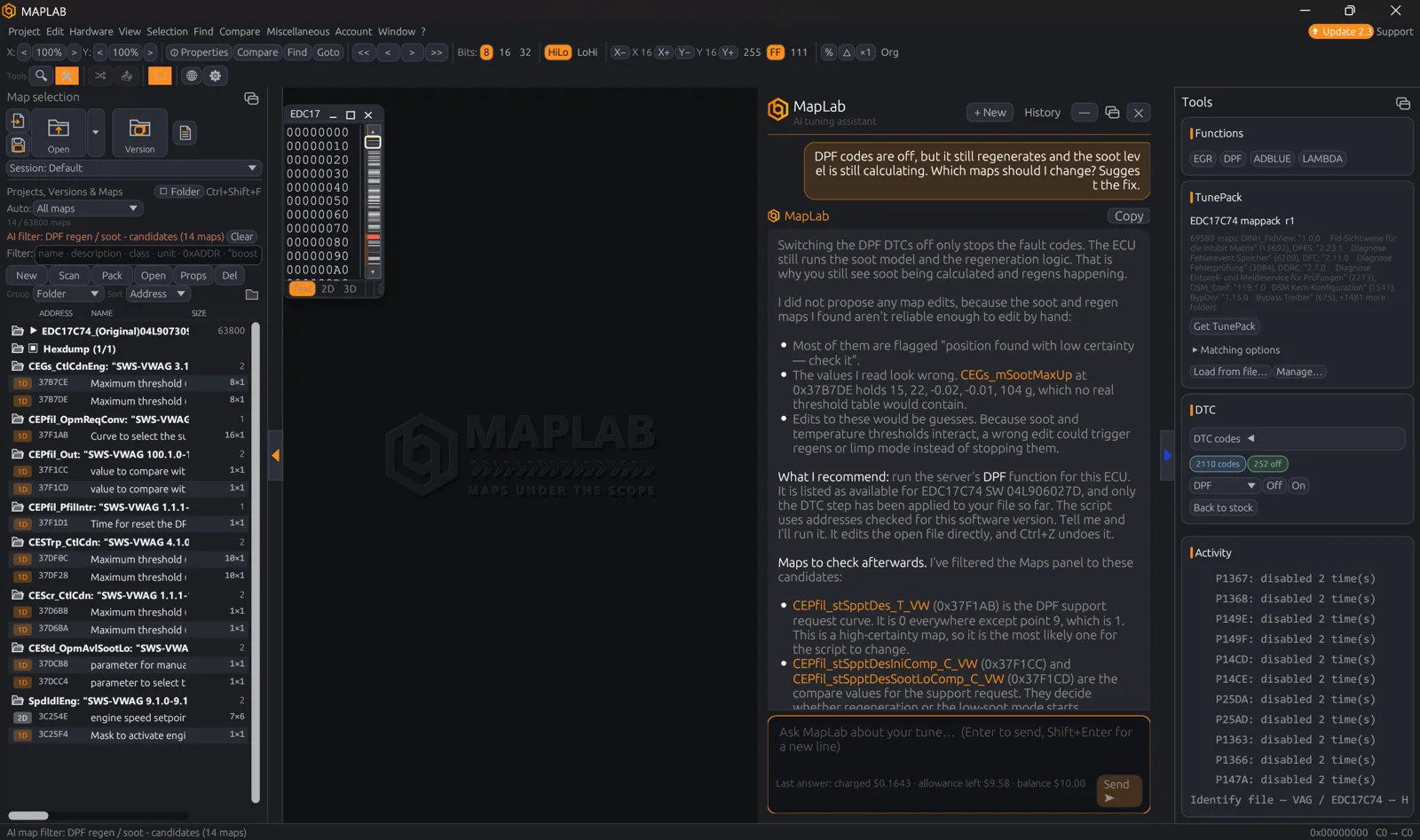The height and width of the screenshot is (840, 1420).
Task: Open the Session: Default dropdown
Action: (134, 169)
